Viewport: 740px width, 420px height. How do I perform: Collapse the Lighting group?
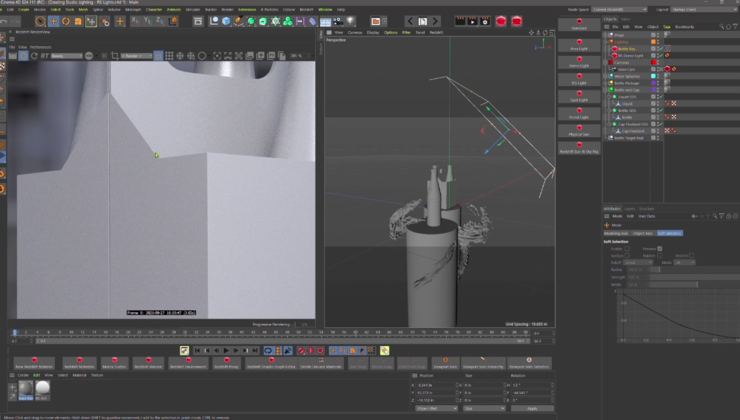[x=605, y=42]
